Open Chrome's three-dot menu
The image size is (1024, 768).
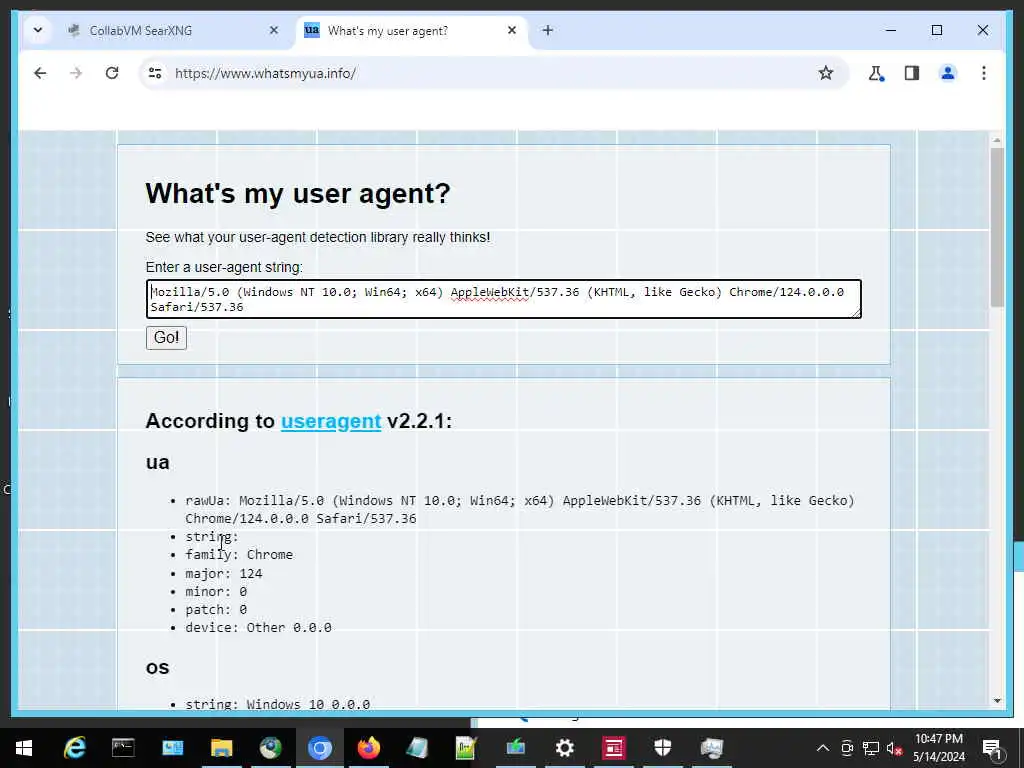pos(984,73)
